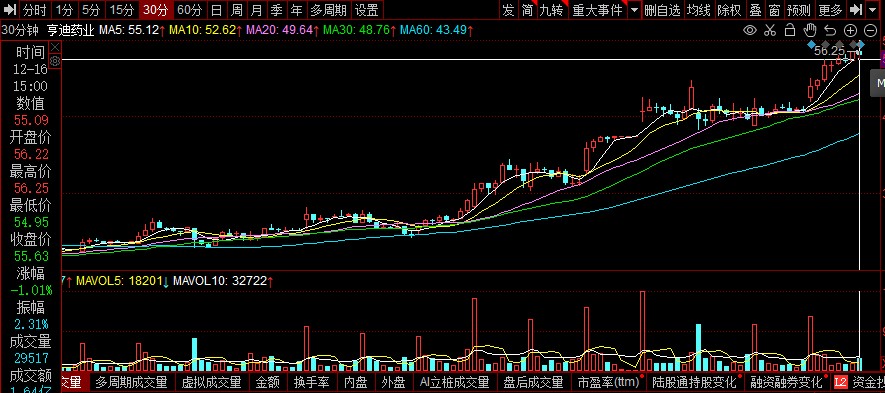Click the undo arrow icon
The image size is (885, 393).
[830, 30]
